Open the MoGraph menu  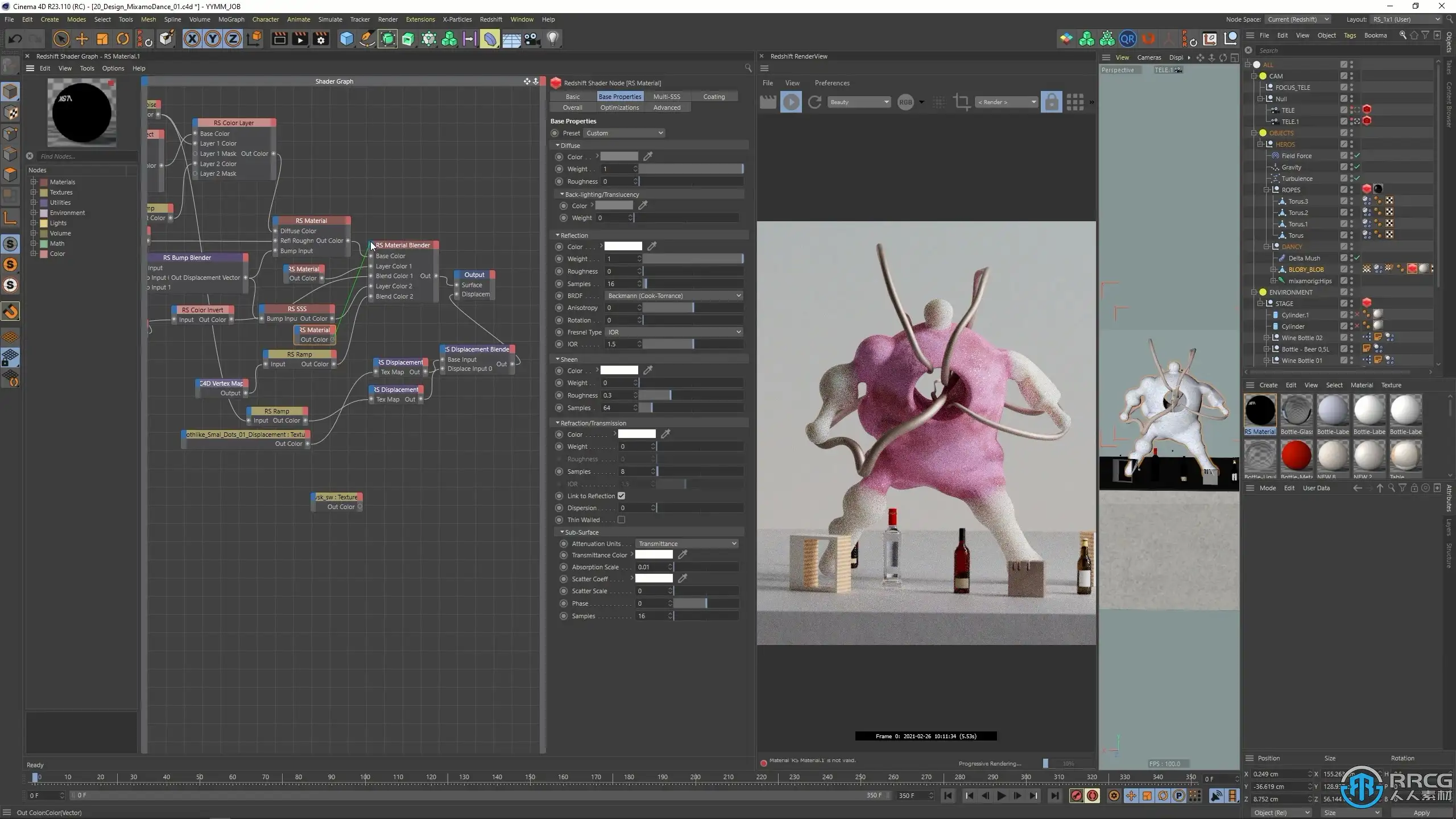[x=231, y=19]
